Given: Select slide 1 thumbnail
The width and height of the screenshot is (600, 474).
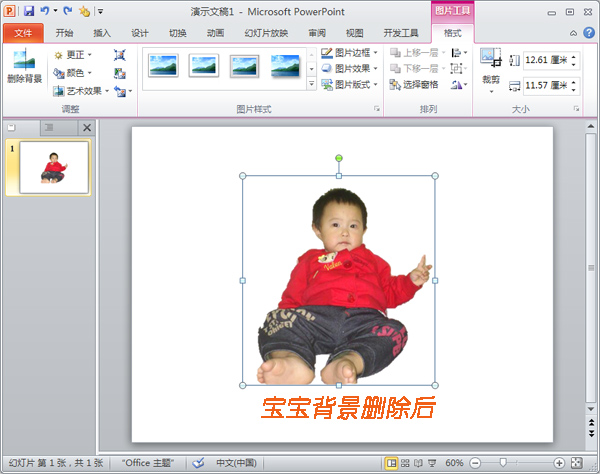Looking at the screenshot, I should [54, 168].
